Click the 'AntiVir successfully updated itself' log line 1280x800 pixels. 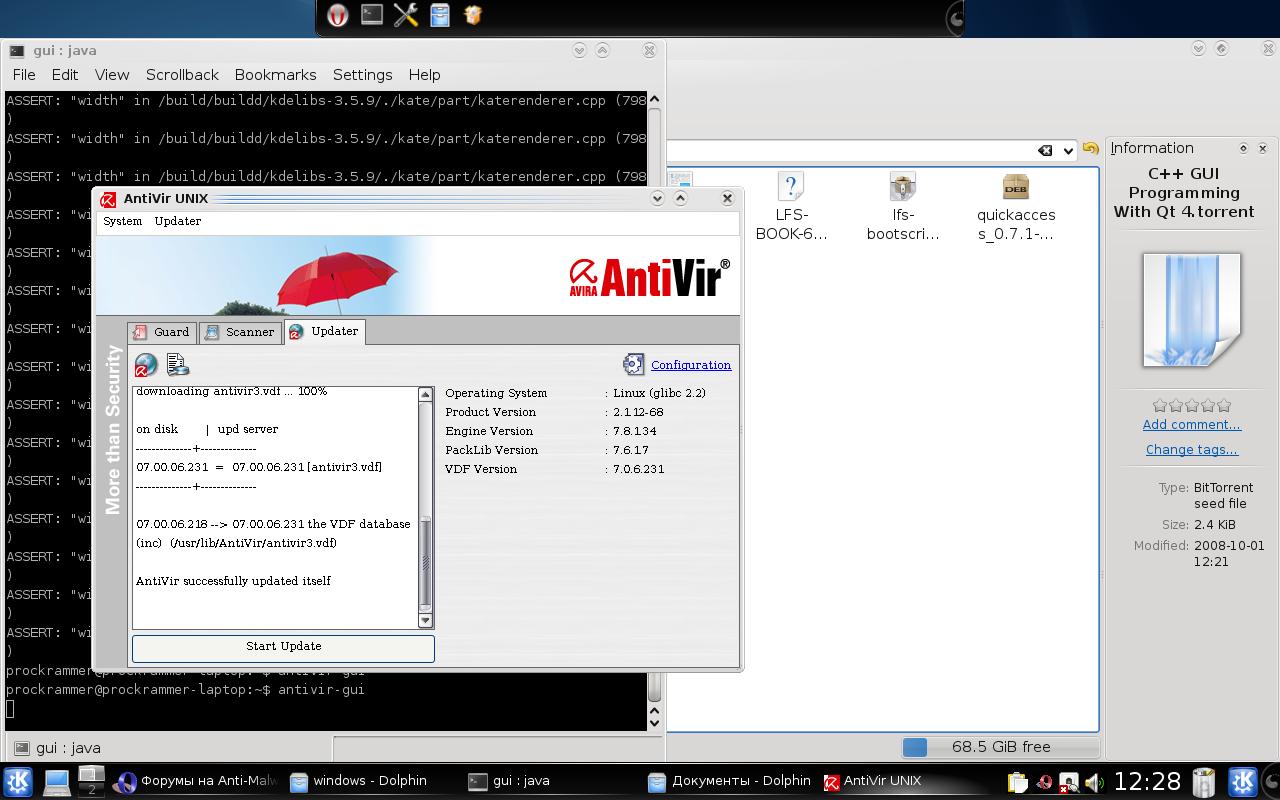tap(233, 581)
